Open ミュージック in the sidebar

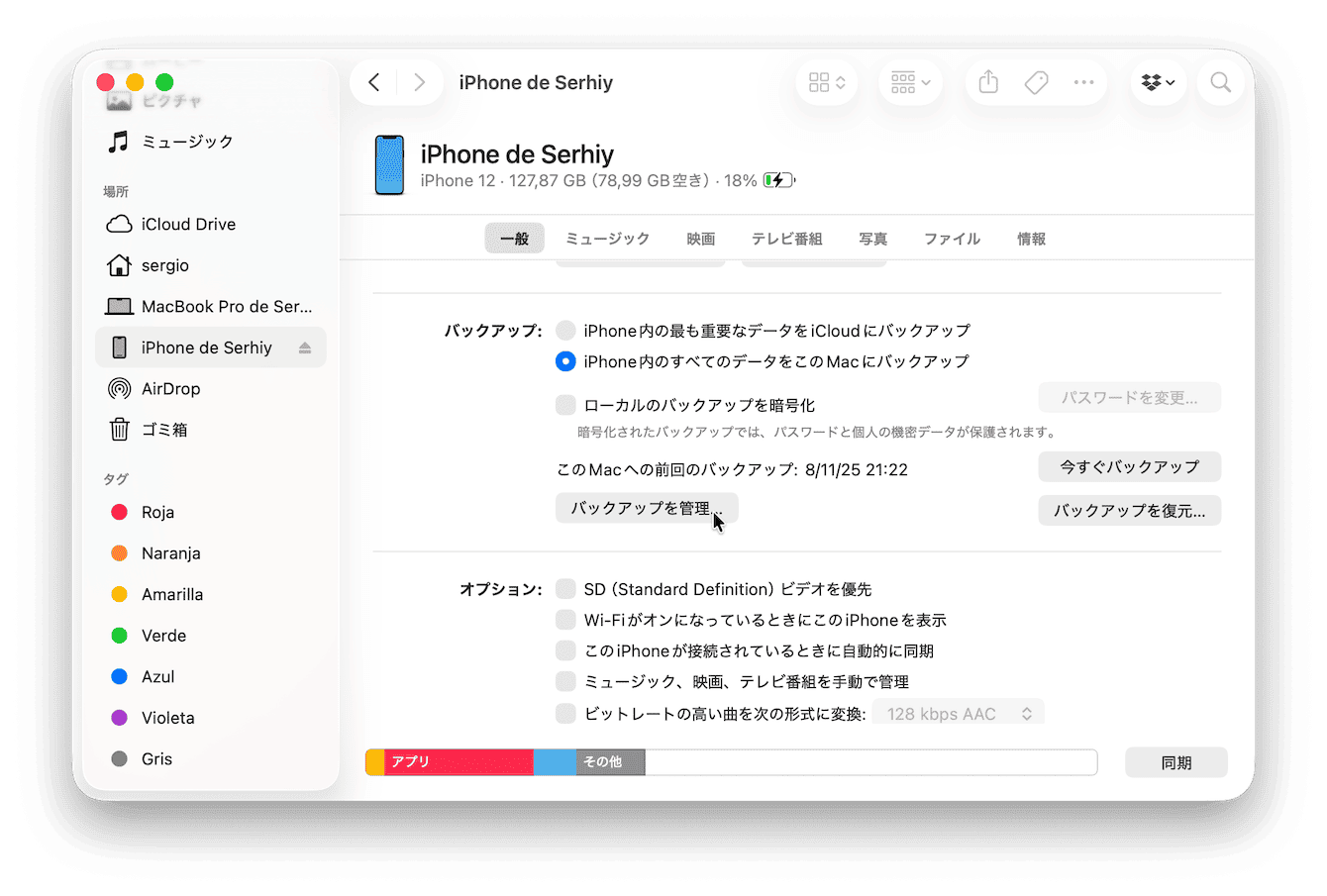pyautogui.click(x=211, y=142)
